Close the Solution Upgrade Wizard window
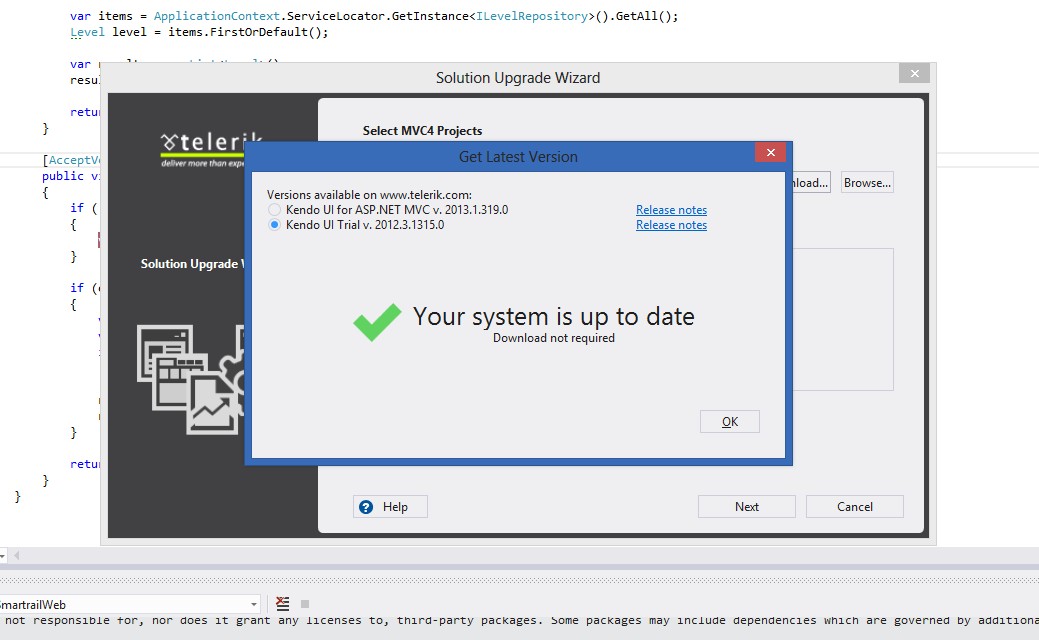Screen dimensions: 1039x640 [x=914, y=74]
